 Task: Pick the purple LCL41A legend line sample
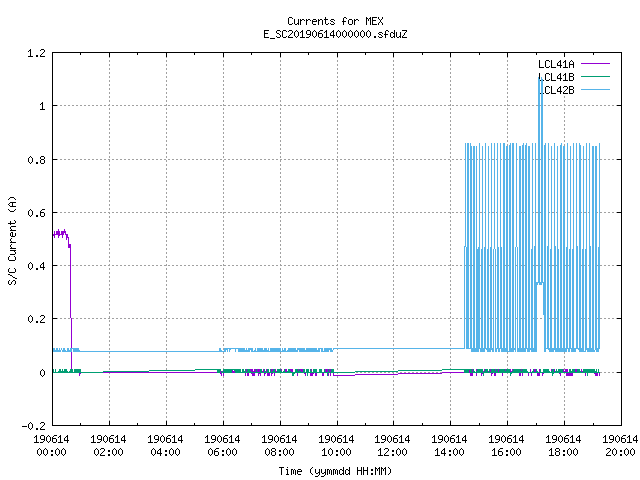[595, 64]
